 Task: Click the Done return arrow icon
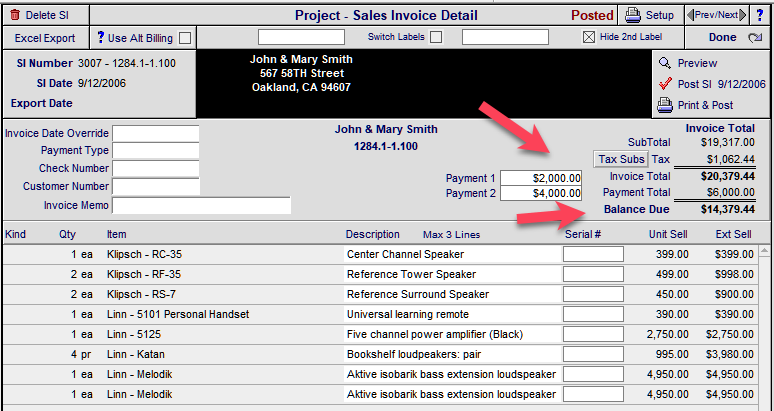click(x=755, y=38)
